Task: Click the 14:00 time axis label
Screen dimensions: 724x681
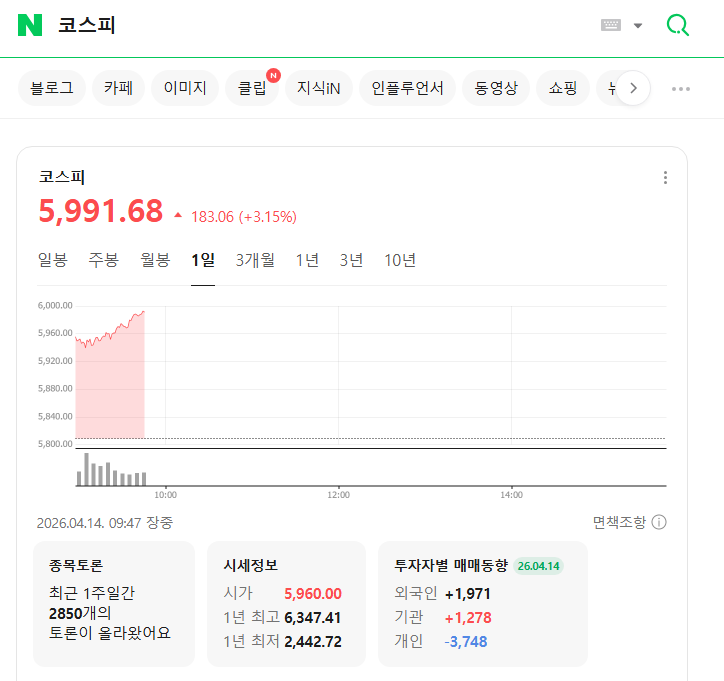Action: click(x=512, y=495)
